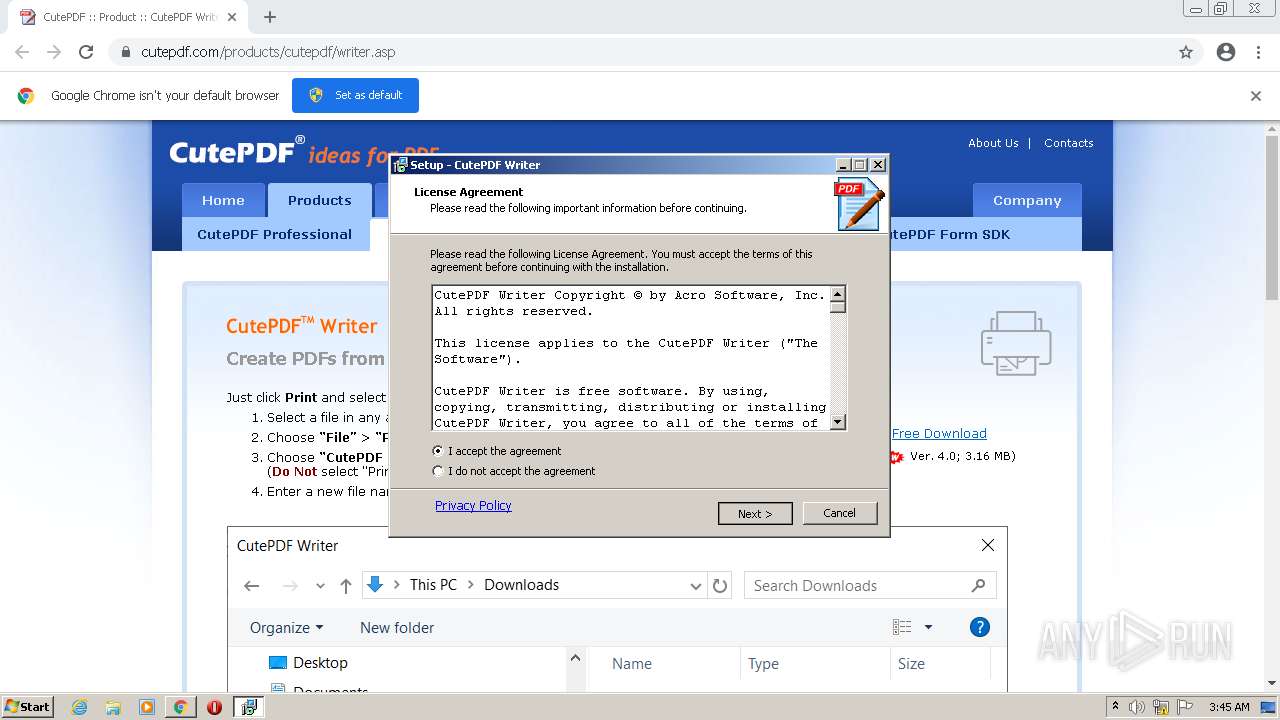Click the change view list icon

pyautogui.click(x=902, y=627)
